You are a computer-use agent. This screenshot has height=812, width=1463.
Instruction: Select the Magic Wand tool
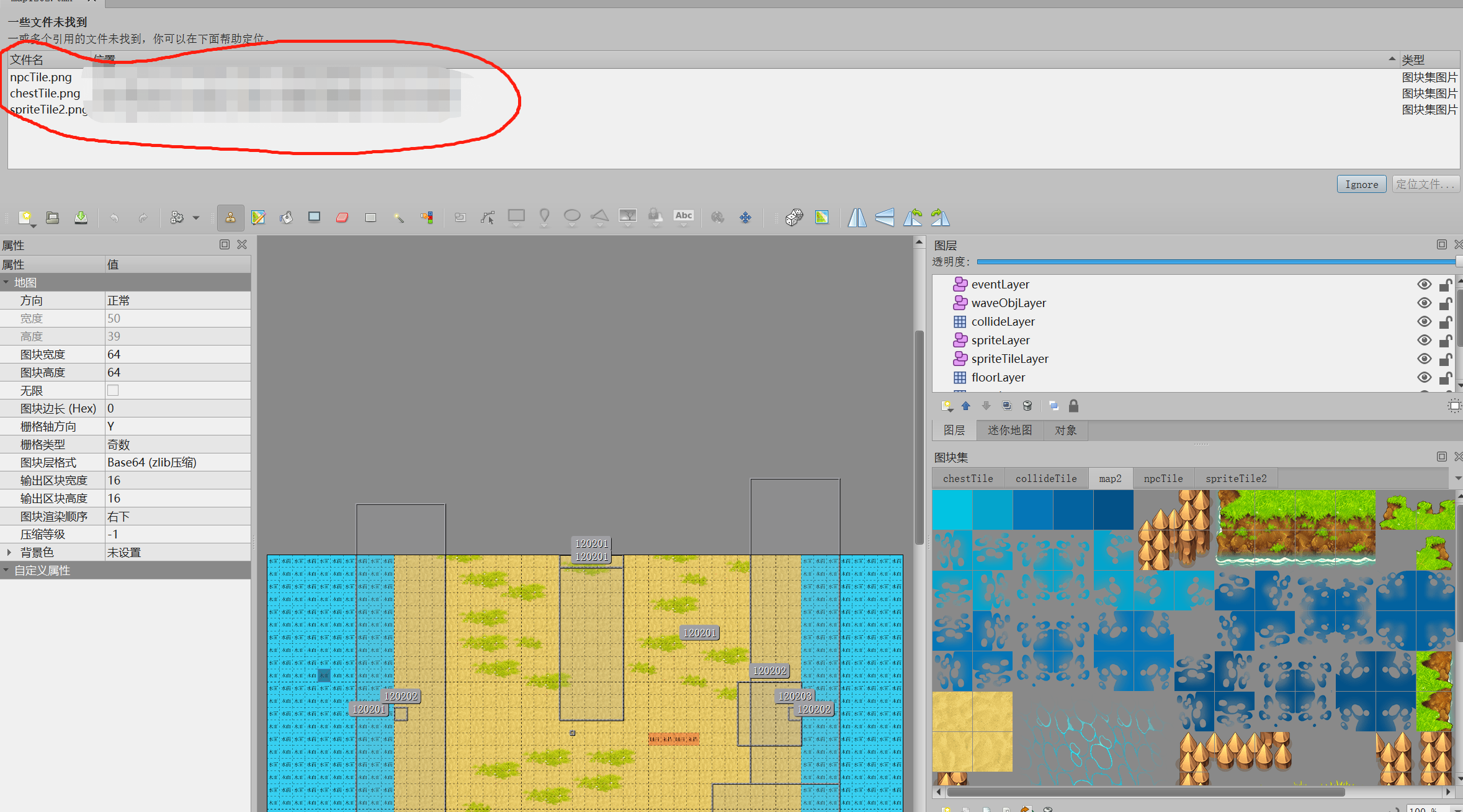click(x=398, y=218)
